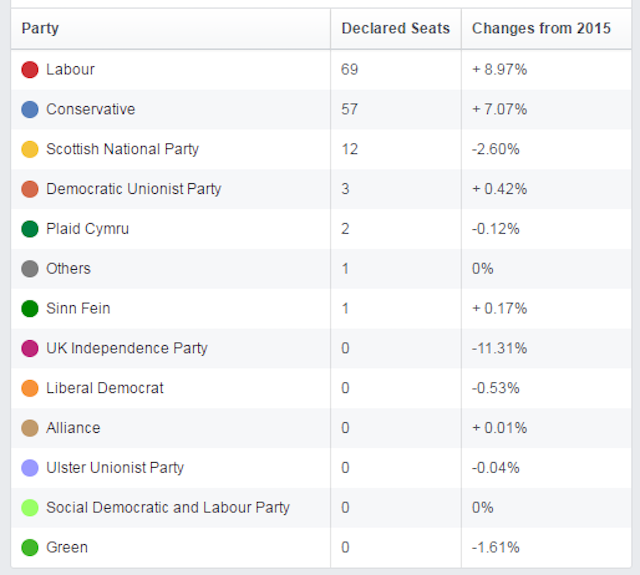Image resolution: width=640 pixels, height=575 pixels.
Task: Sort by the Party column header
Action: [x=40, y=28]
